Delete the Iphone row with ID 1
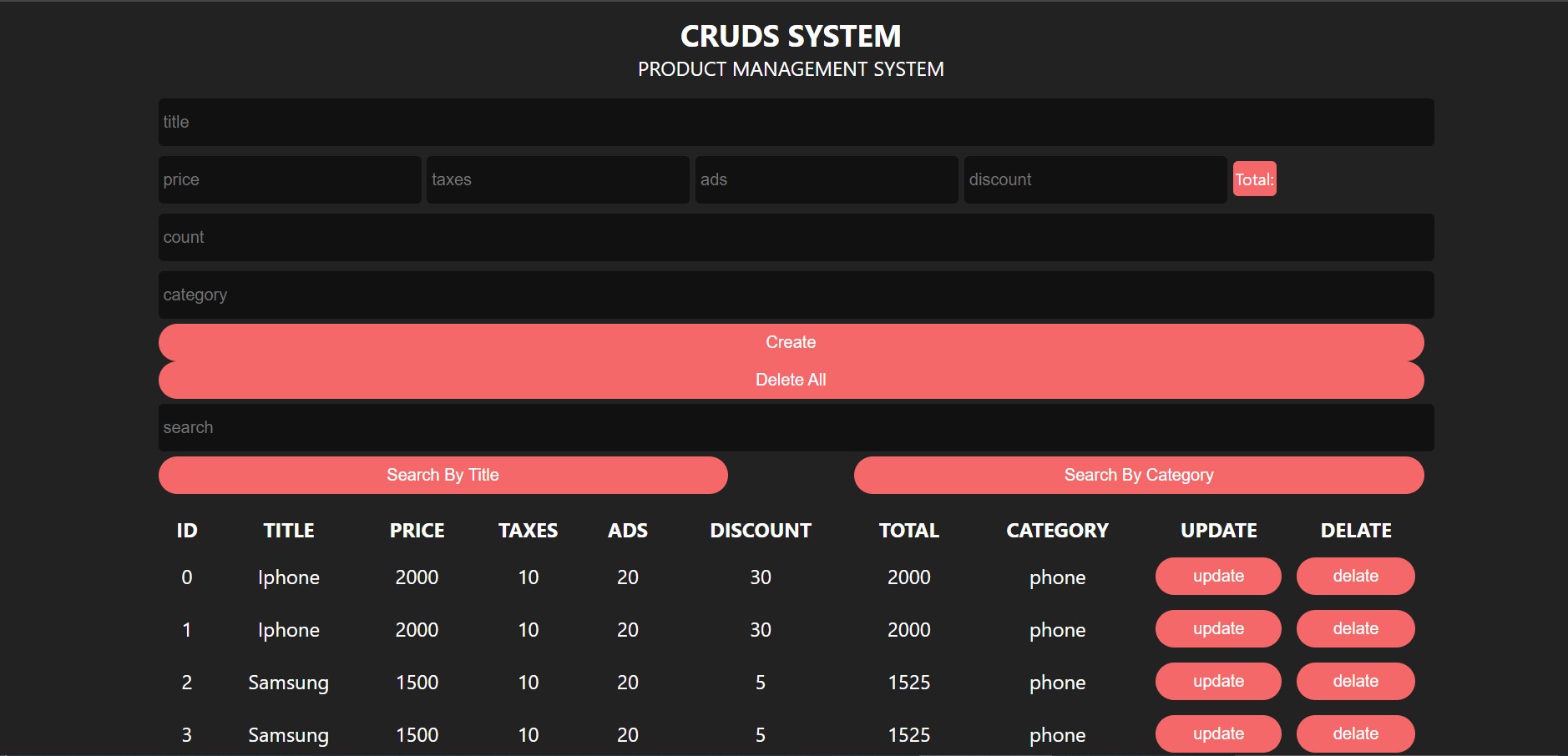The image size is (1568, 756). pos(1355,628)
